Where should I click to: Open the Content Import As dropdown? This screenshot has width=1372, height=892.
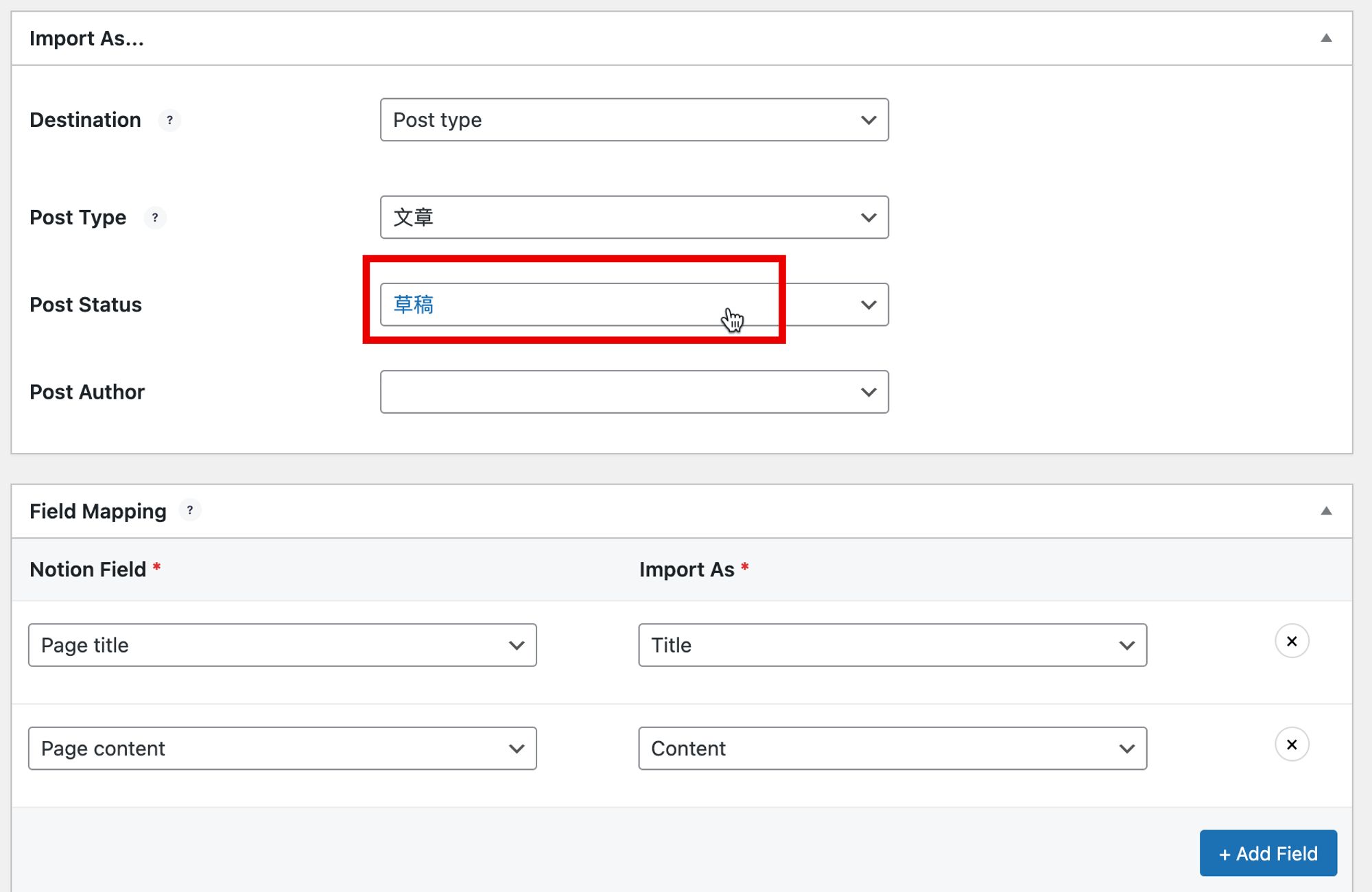892,749
